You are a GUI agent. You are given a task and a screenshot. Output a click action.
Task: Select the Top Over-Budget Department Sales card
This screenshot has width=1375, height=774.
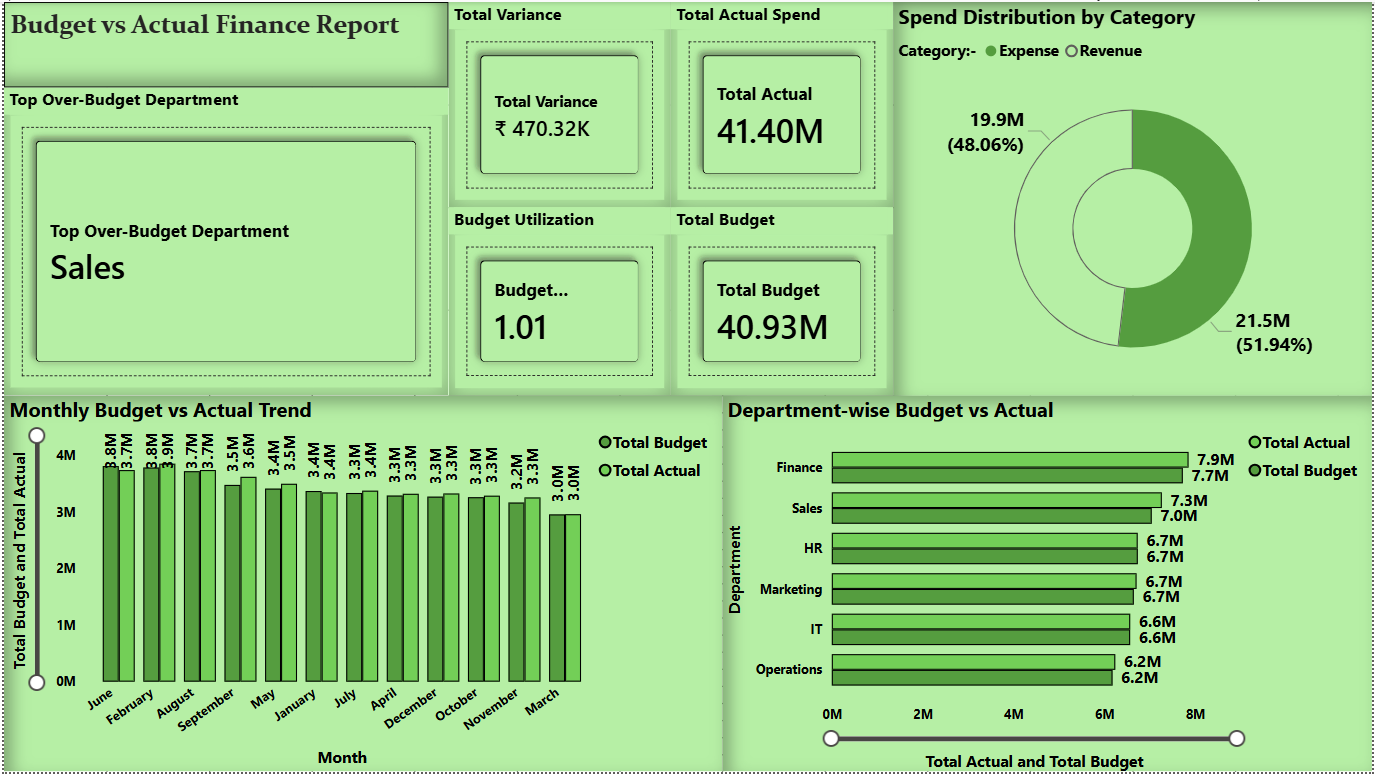pos(225,251)
